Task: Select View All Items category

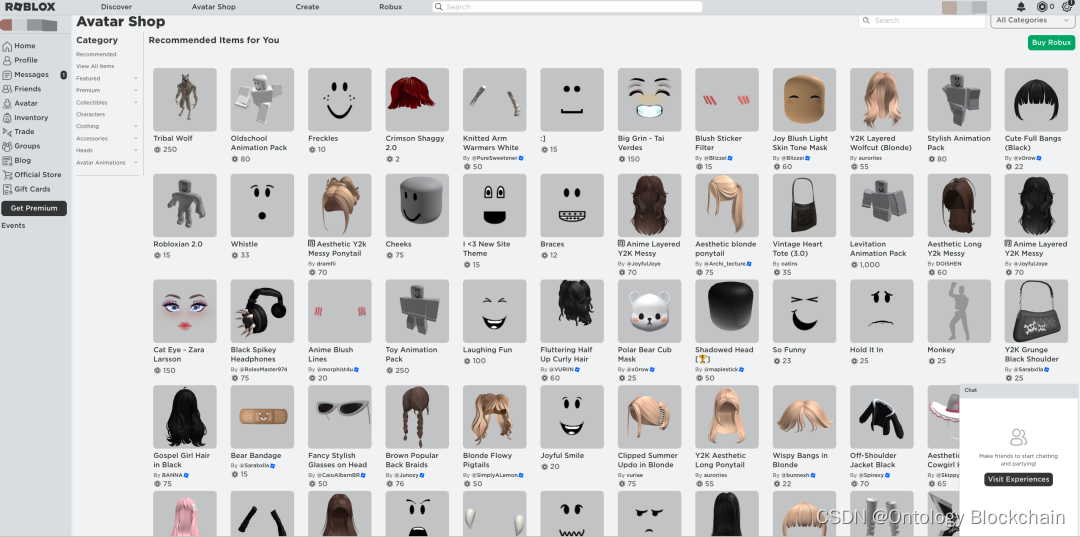Action: pos(95,66)
